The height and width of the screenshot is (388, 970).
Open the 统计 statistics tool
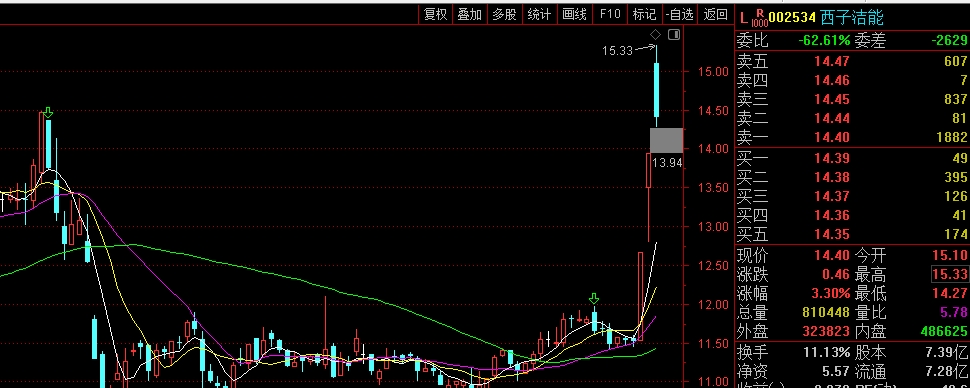539,14
